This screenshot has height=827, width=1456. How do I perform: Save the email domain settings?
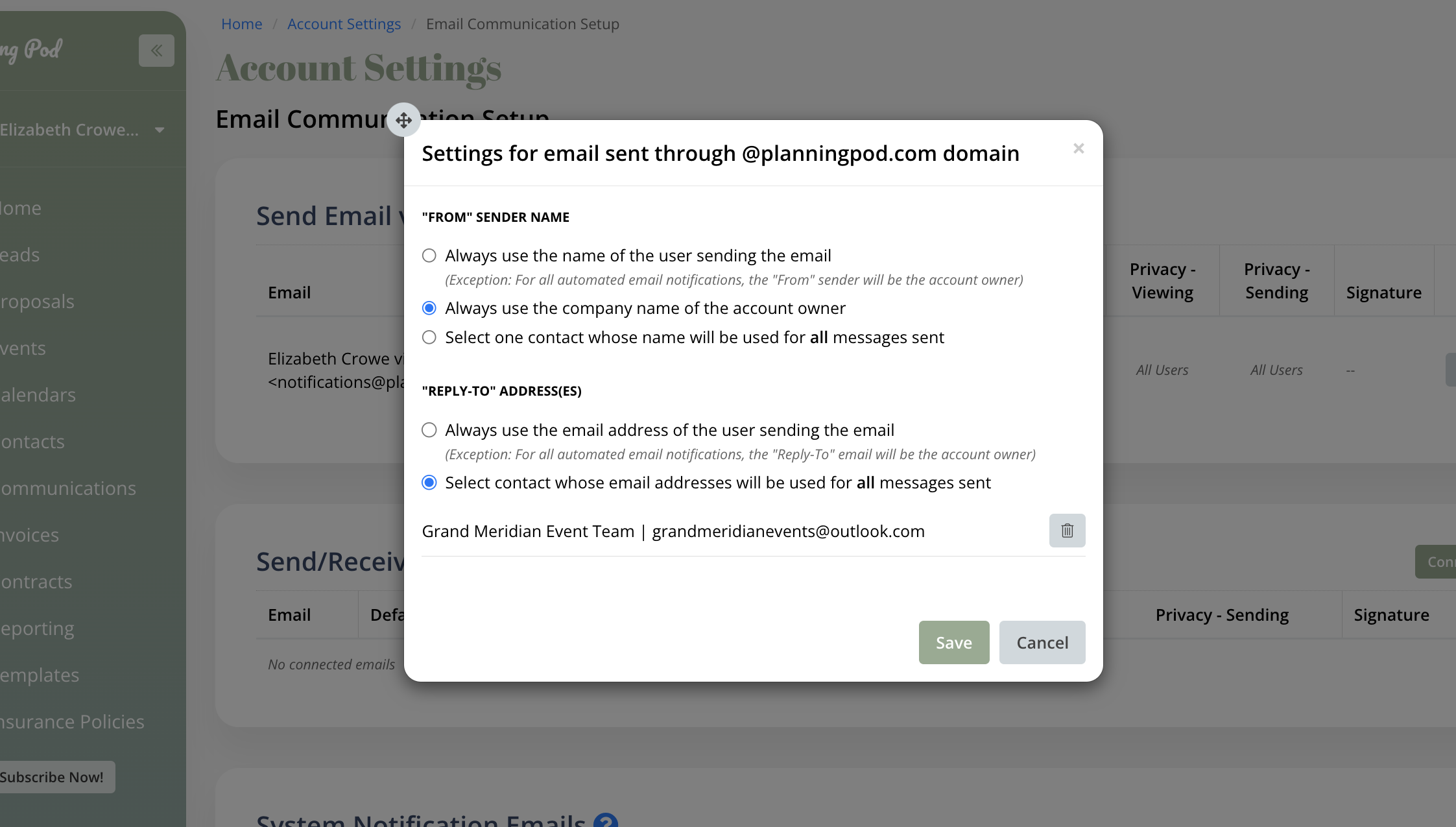coord(953,642)
